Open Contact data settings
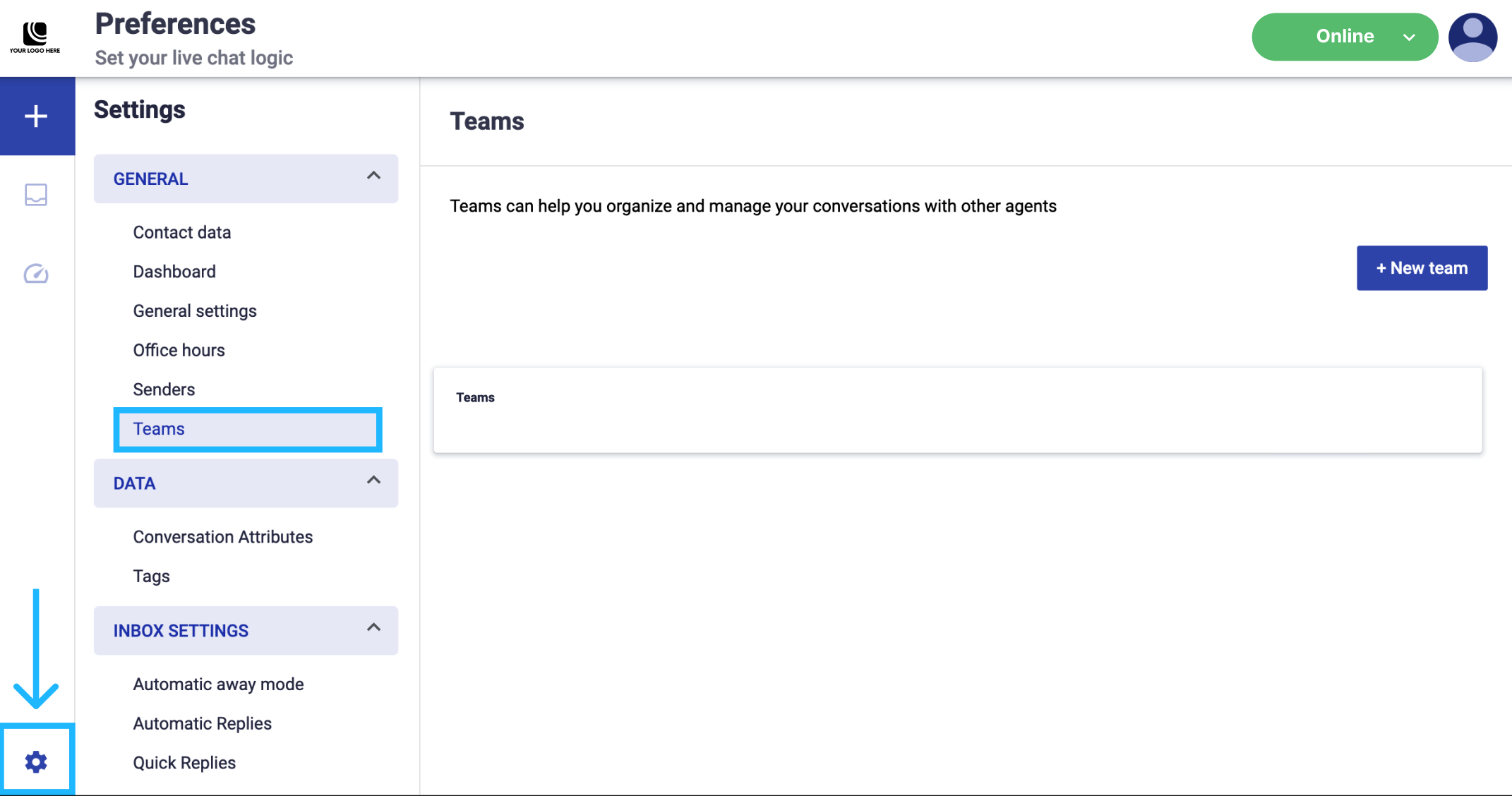The height and width of the screenshot is (796, 1512). pos(182,232)
